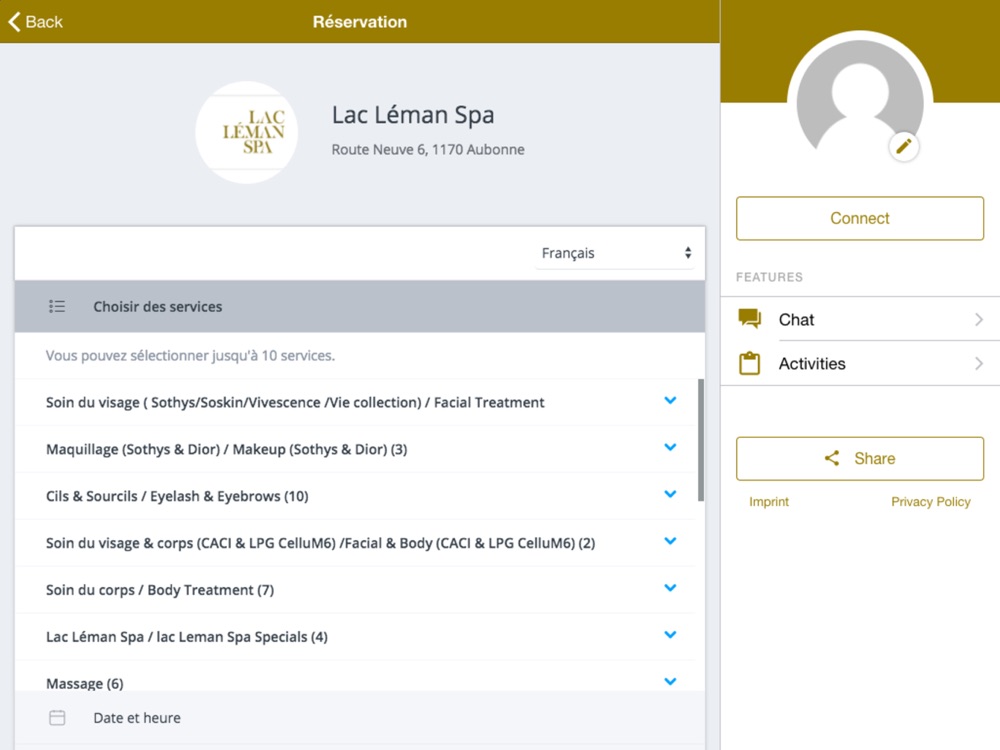The image size is (1000, 750).
Task: Click the Massage (6) text
Action: pos(84,684)
